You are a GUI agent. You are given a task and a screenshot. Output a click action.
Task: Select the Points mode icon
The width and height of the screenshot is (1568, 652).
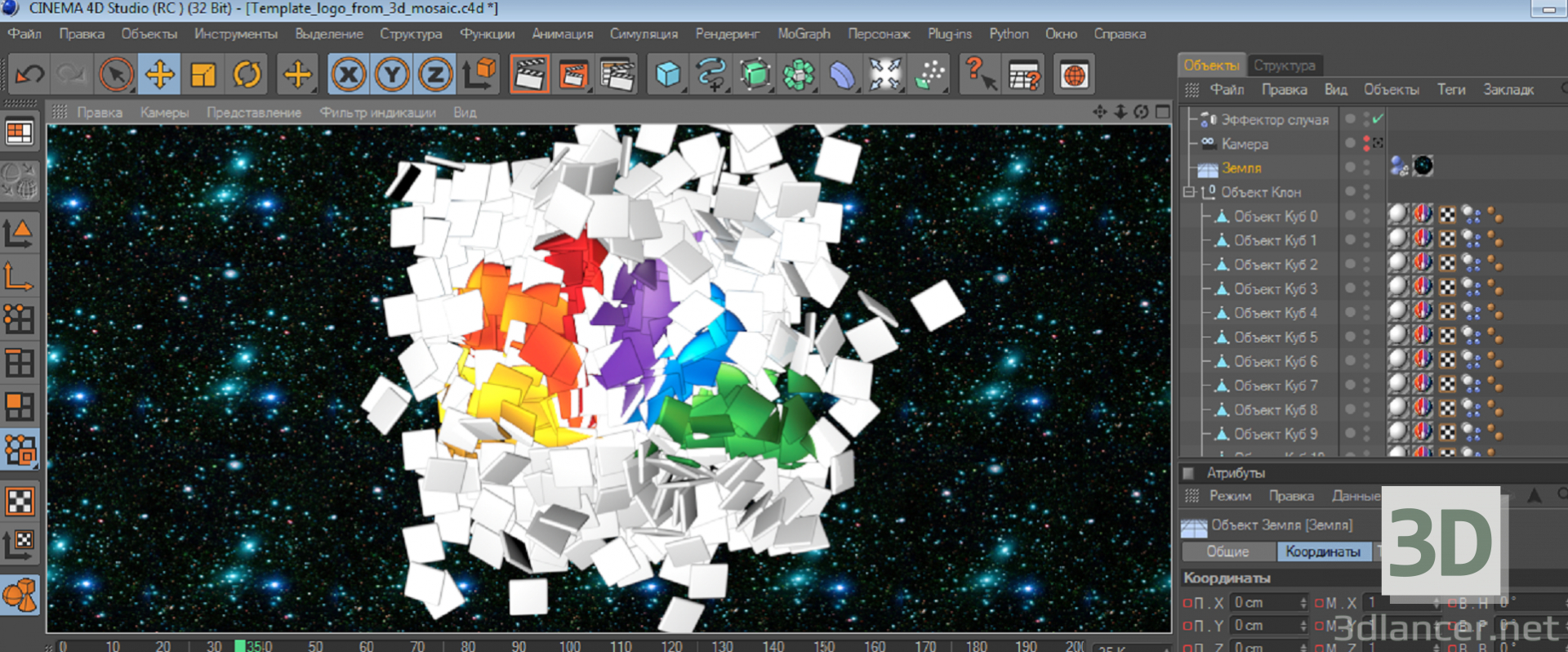[20, 318]
